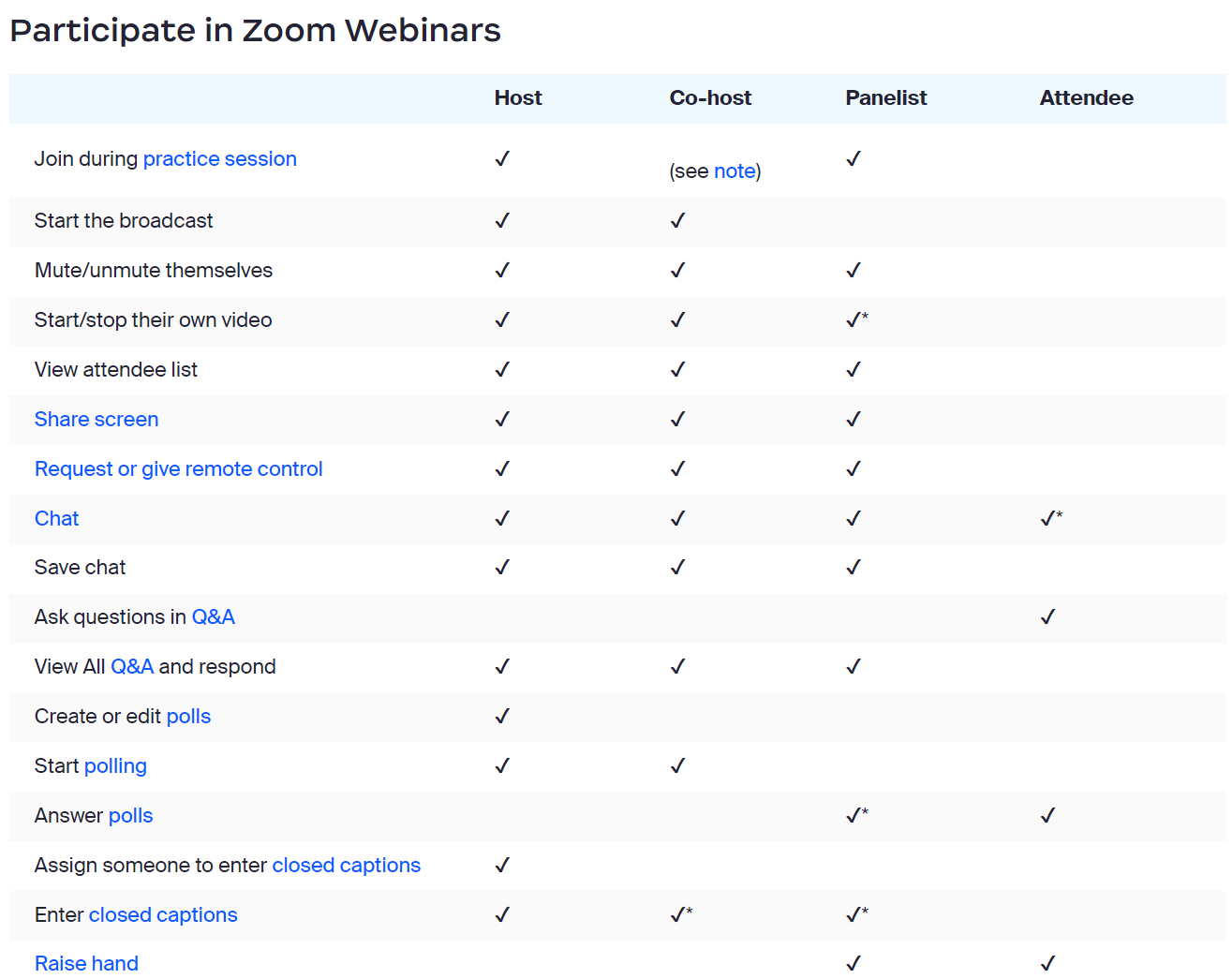Click Host checkmark for Start polling
This screenshot has height=979, width=1232.
tap(502, 765)
